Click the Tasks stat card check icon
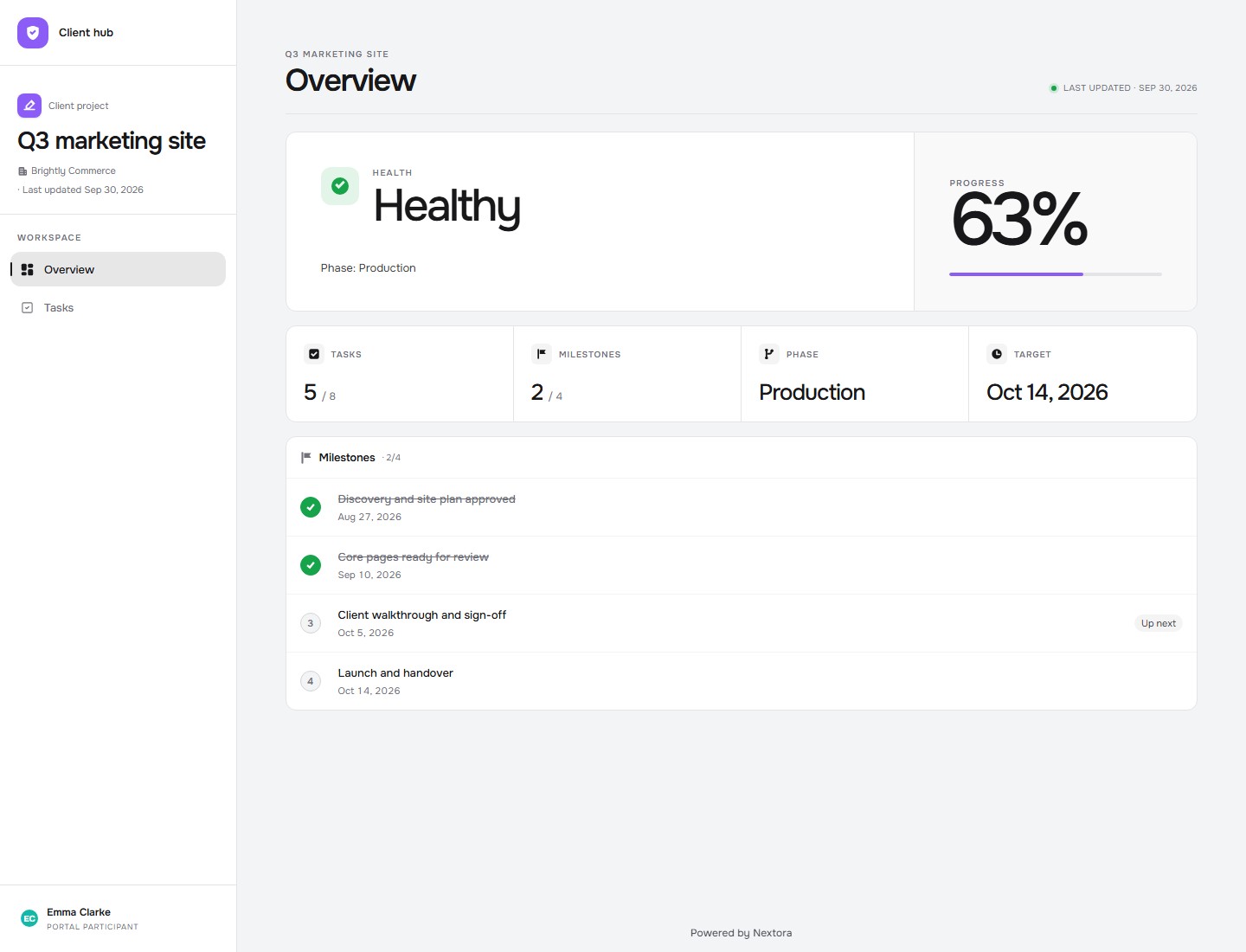Screen dimensions: 1246x952 [x=314, y=354]
